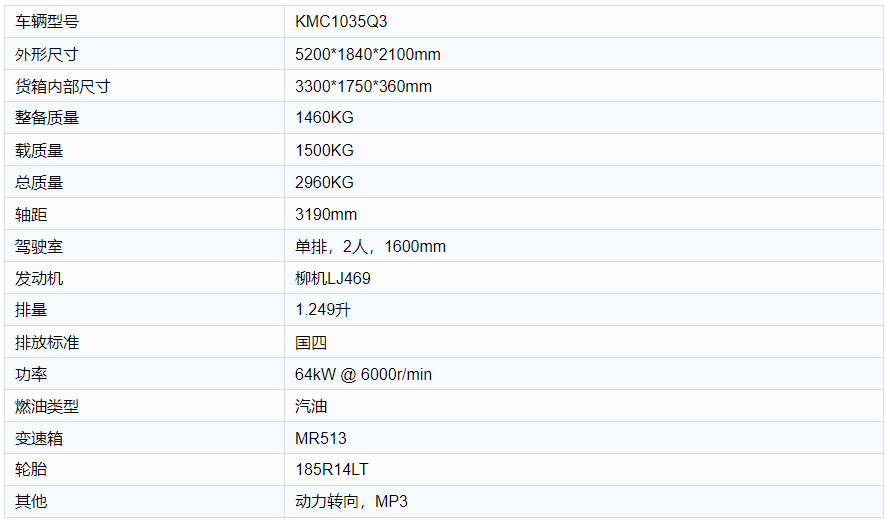The height and width of the screenshot is (524, 890).
Task: Click the 排量 label
Action: (31, 310)
